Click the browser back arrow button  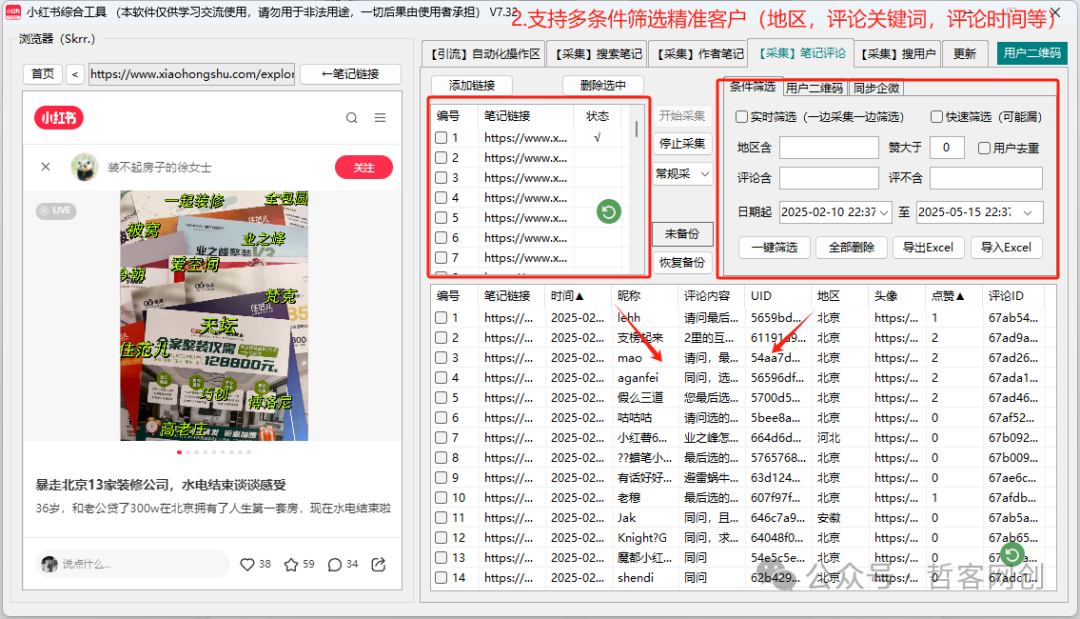[x=74, y=74]
